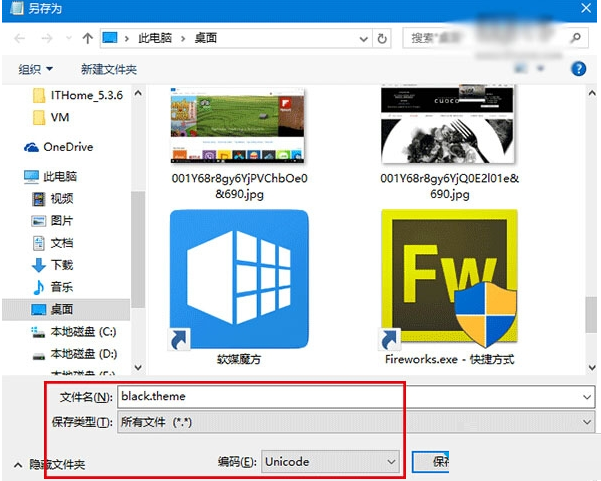Open the 组织 menu

36,69
